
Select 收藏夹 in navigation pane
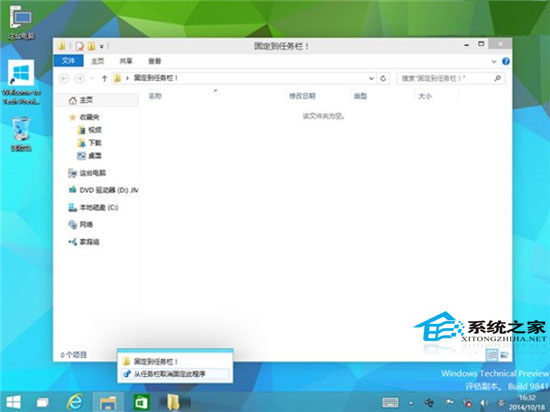(85, 117)
